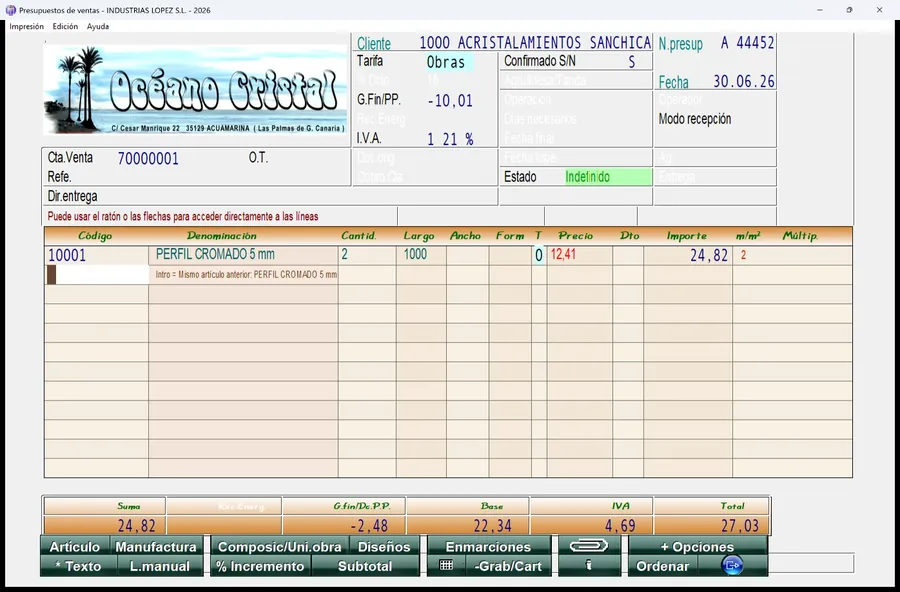900x592 pixels.
Task: Click the -Grab/Cart button
Action: pos(508,566)
